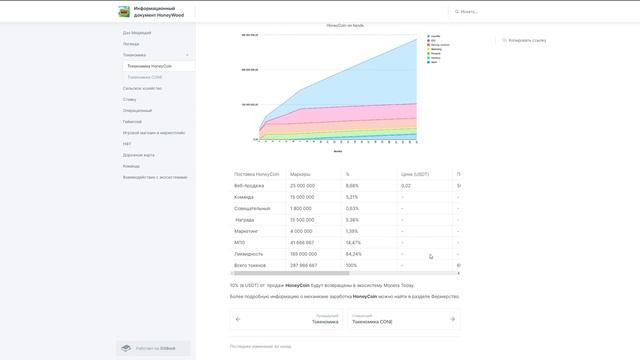Screen dimensions: 640x360
Task: Click the right arrow icon of Next card
Action: (x=452, y=319)
